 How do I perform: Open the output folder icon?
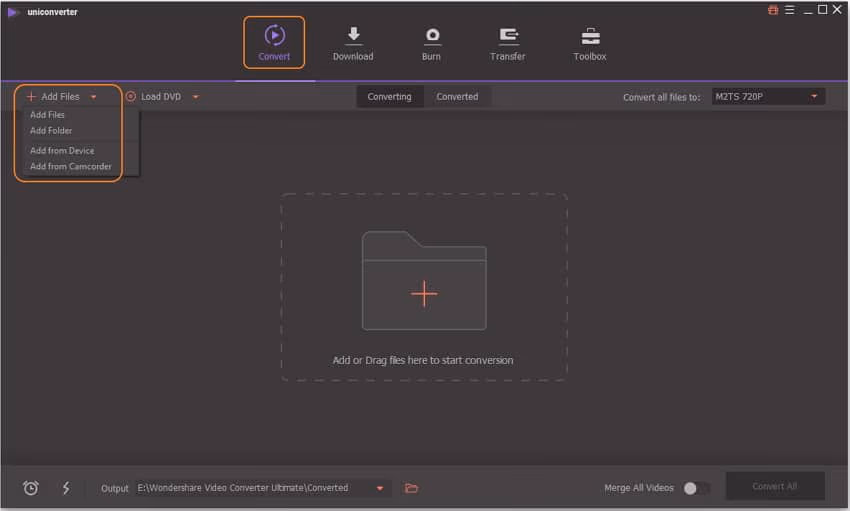(411, 488)
